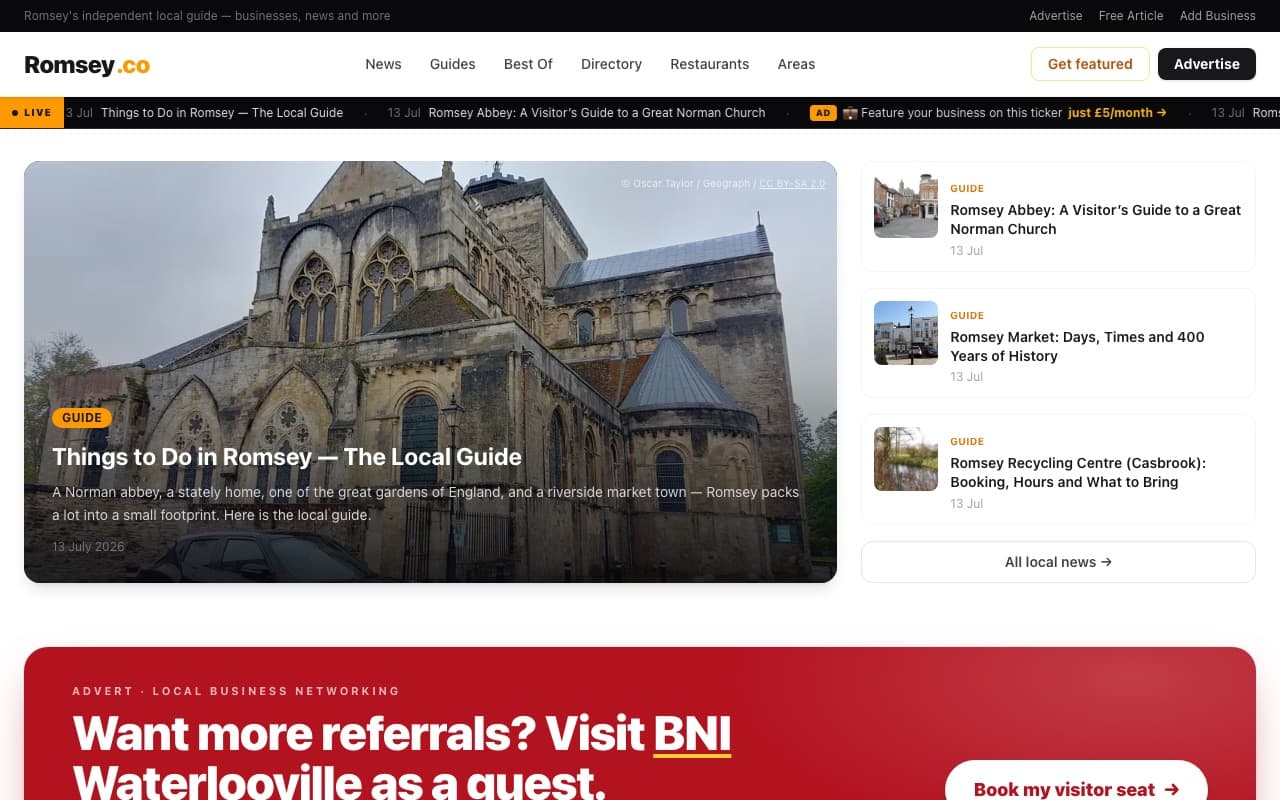Click the Romsey Market article thumbnail
This screenshot has width=1280, height=800.
click(x=906, y=333)
